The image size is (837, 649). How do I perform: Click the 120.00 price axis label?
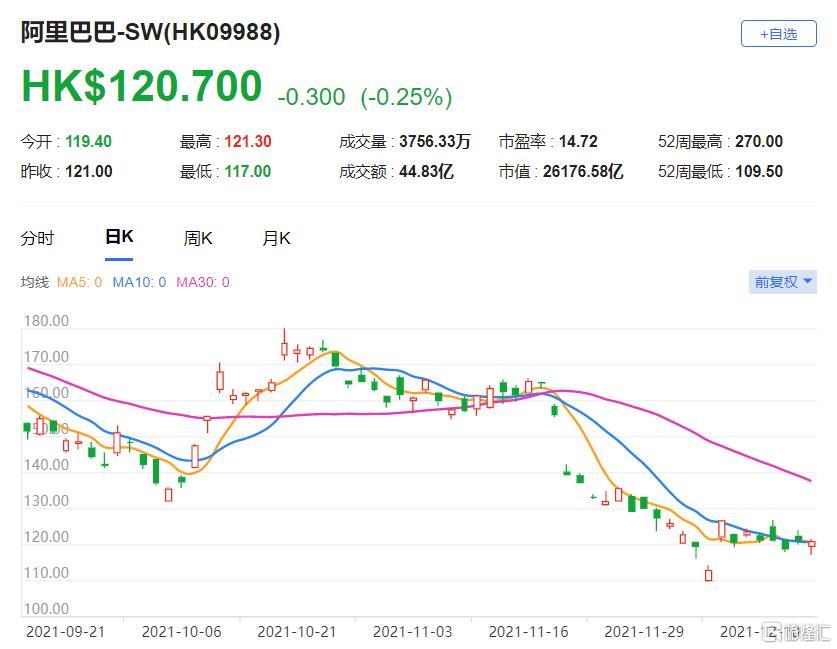(x=46, y=536)
